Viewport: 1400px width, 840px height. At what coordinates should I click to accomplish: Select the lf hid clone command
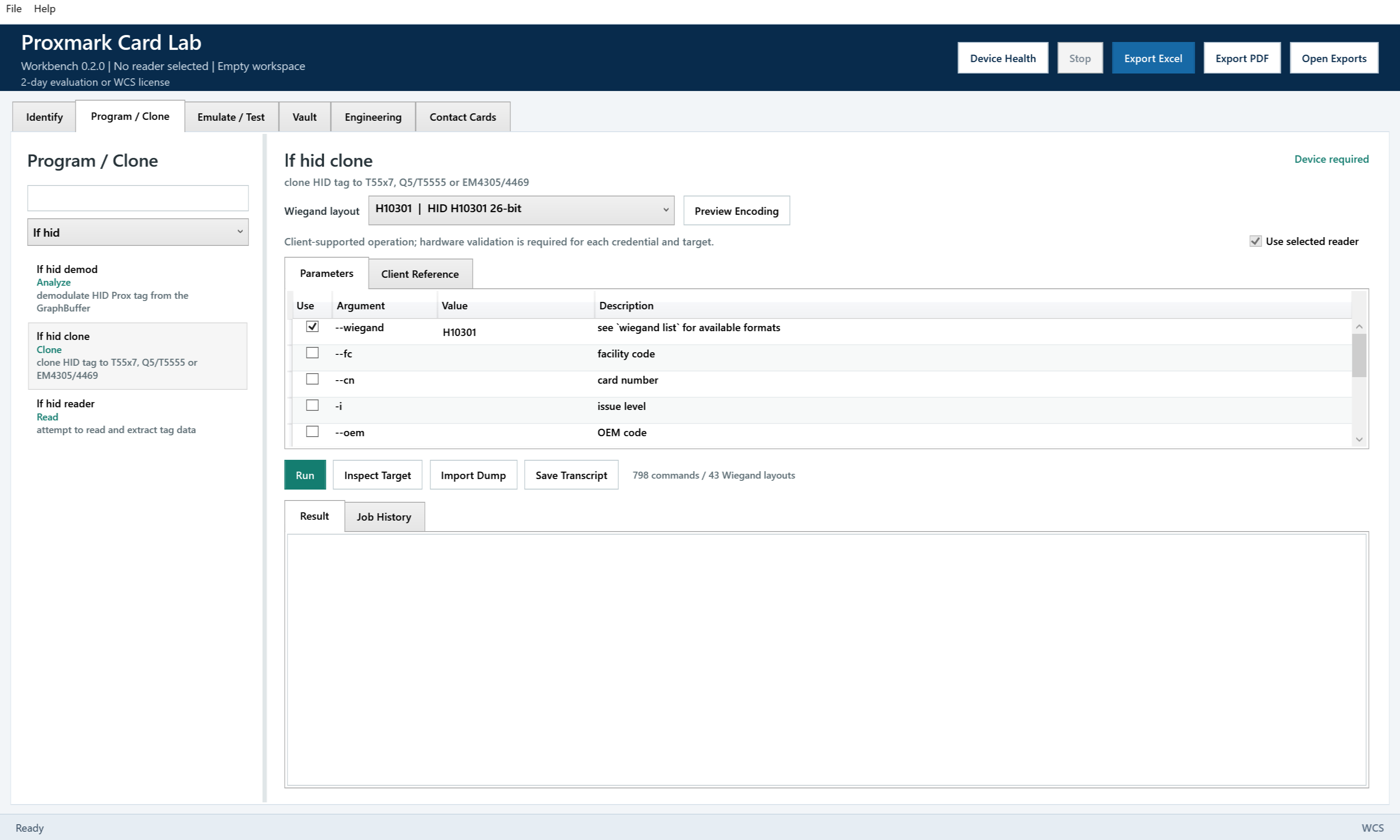point(137,356)
